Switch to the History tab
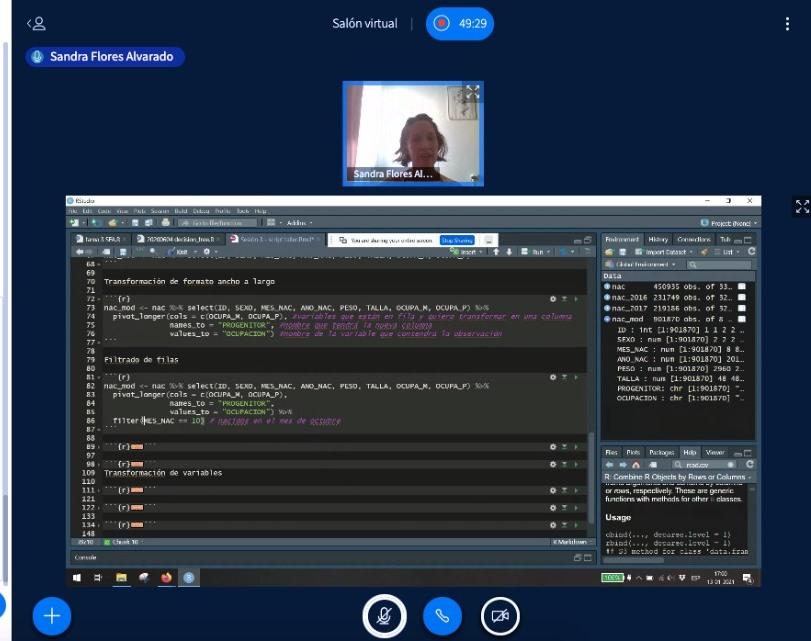 (x=658, y=240)
